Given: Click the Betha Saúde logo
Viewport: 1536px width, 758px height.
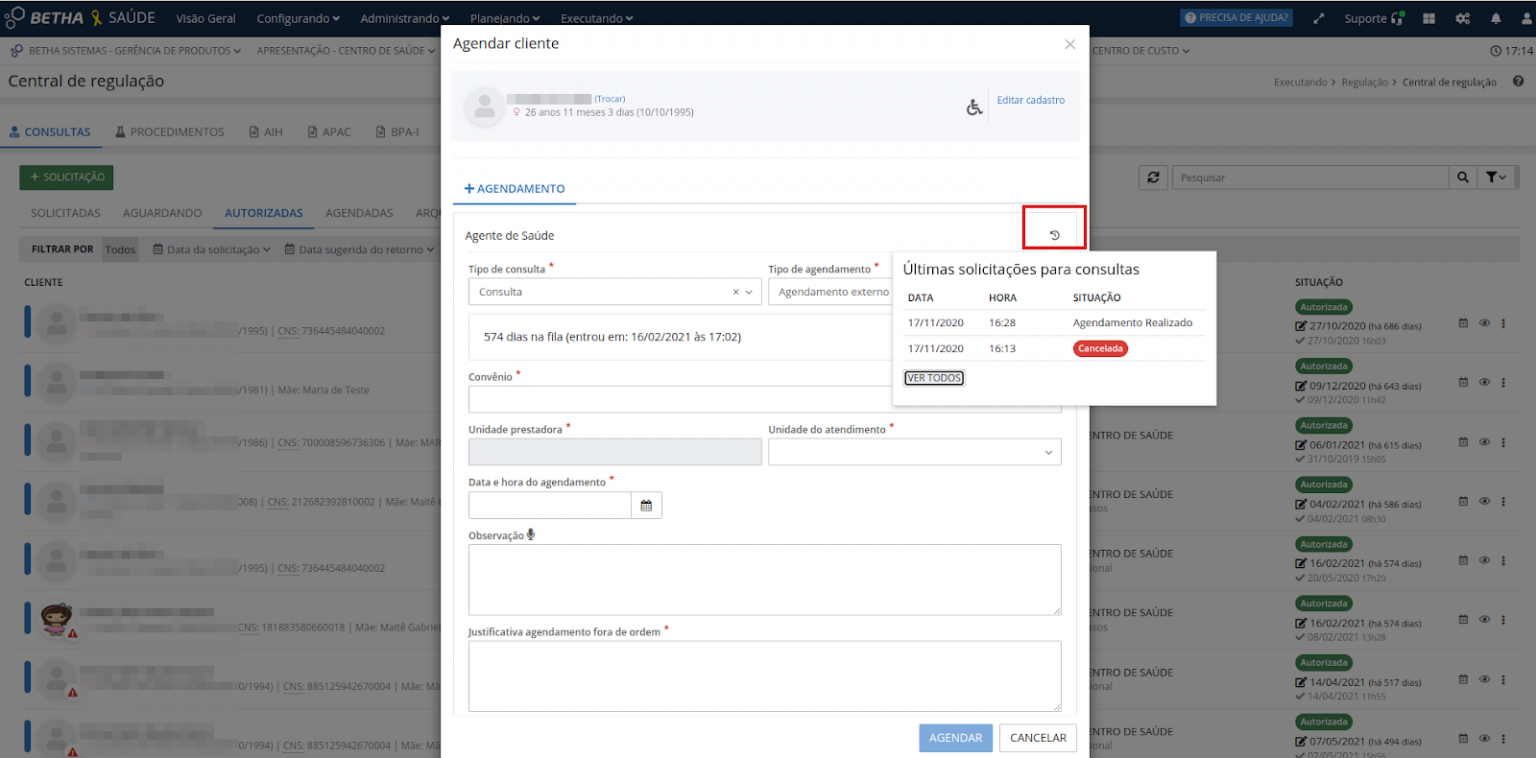Looking at the screenshot, I should 80,18.
